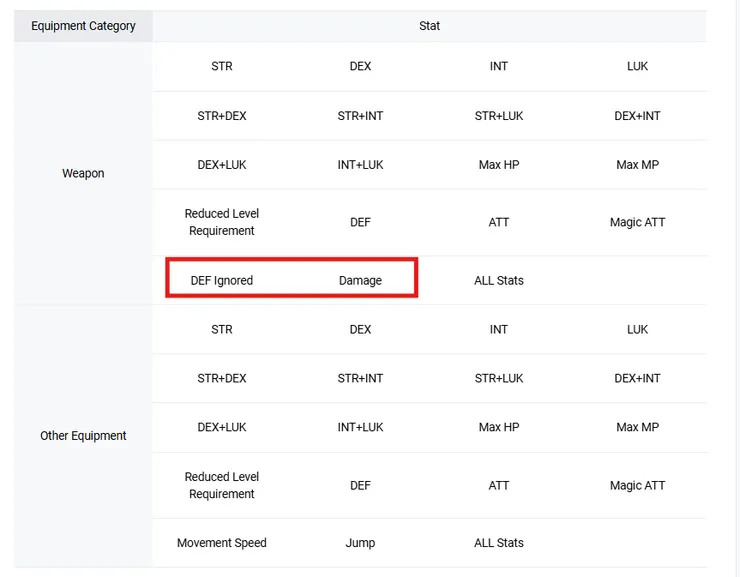Click Other Equipment's Max MP cell
The width and height of the screenshot is (740, 577).
pyautogui.click(x=637, y=427)
